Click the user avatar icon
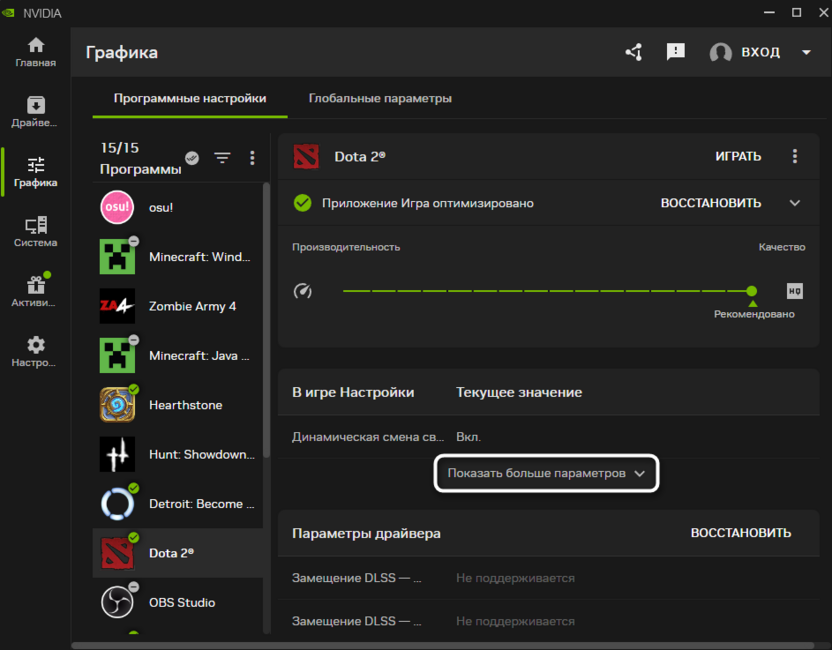832x650 pixels. pyautogui.click(x=721, y=52)
